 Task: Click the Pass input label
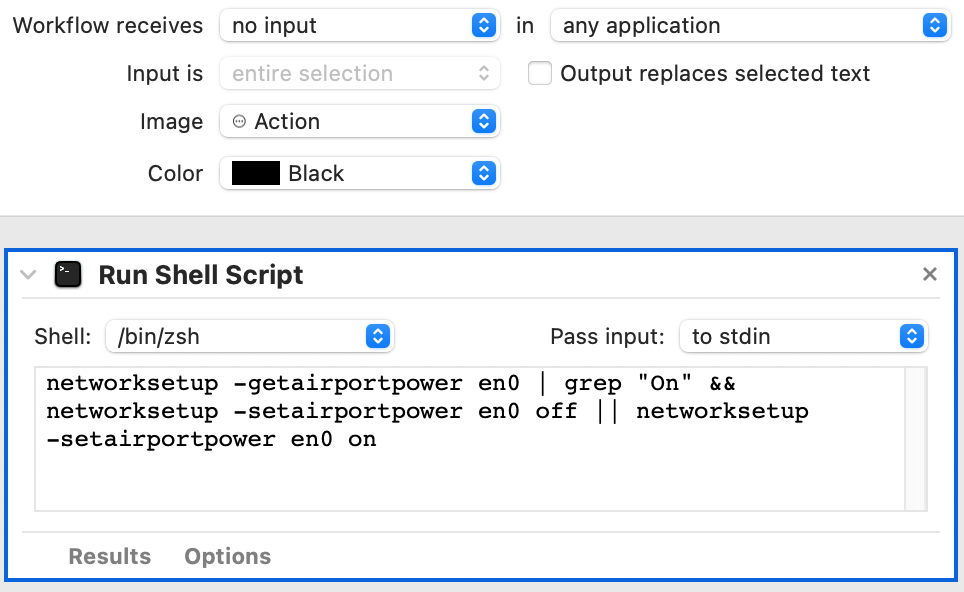click(607, 337)
